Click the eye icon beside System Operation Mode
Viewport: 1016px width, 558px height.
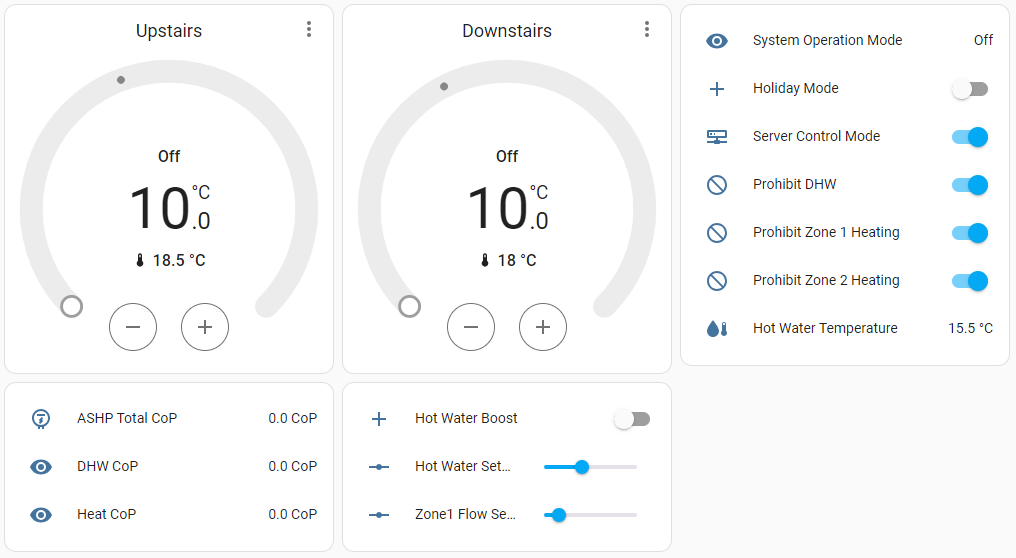pyautogui.click(x=717, y=41)
